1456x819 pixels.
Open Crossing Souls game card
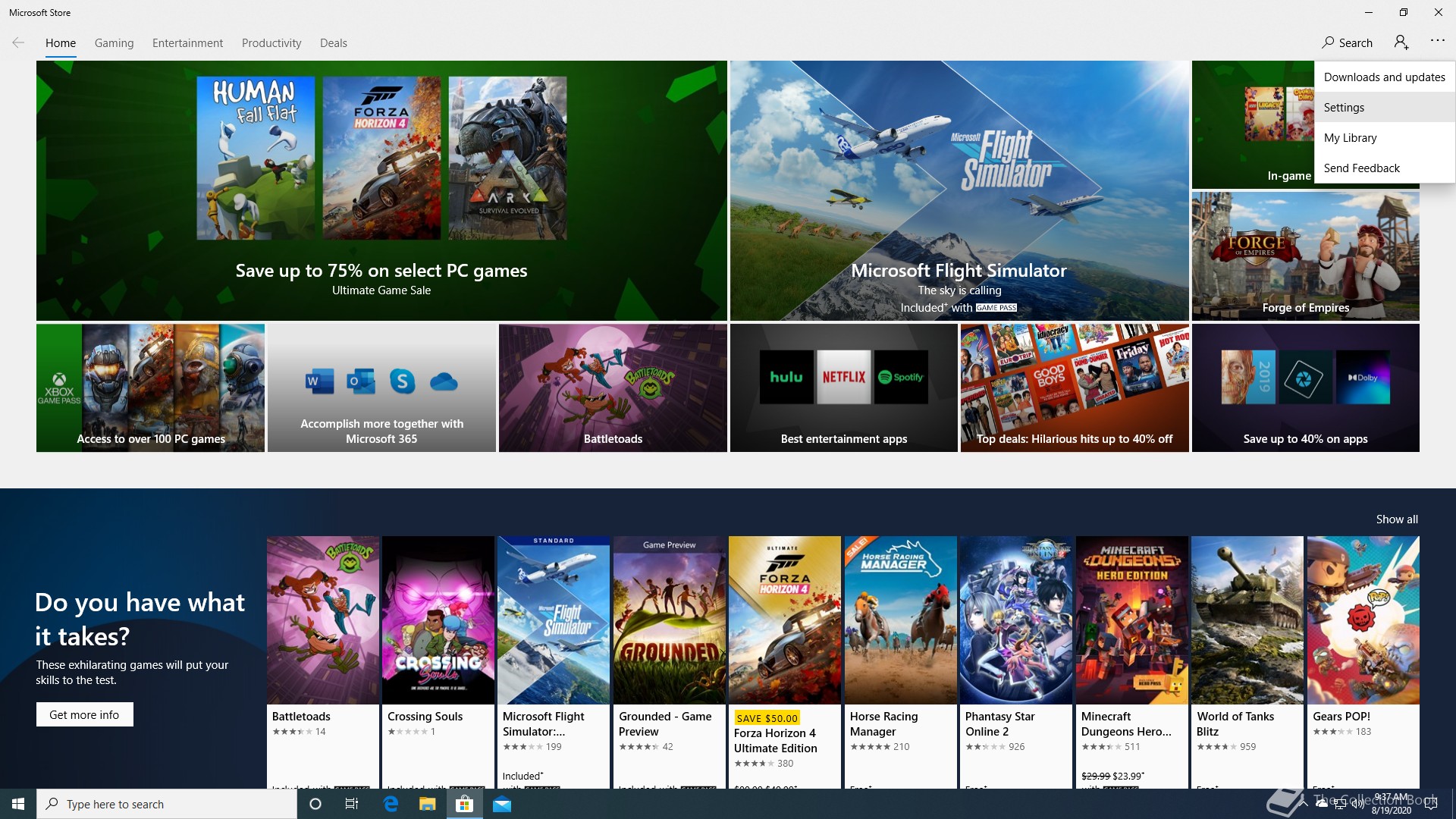point(438,662)
